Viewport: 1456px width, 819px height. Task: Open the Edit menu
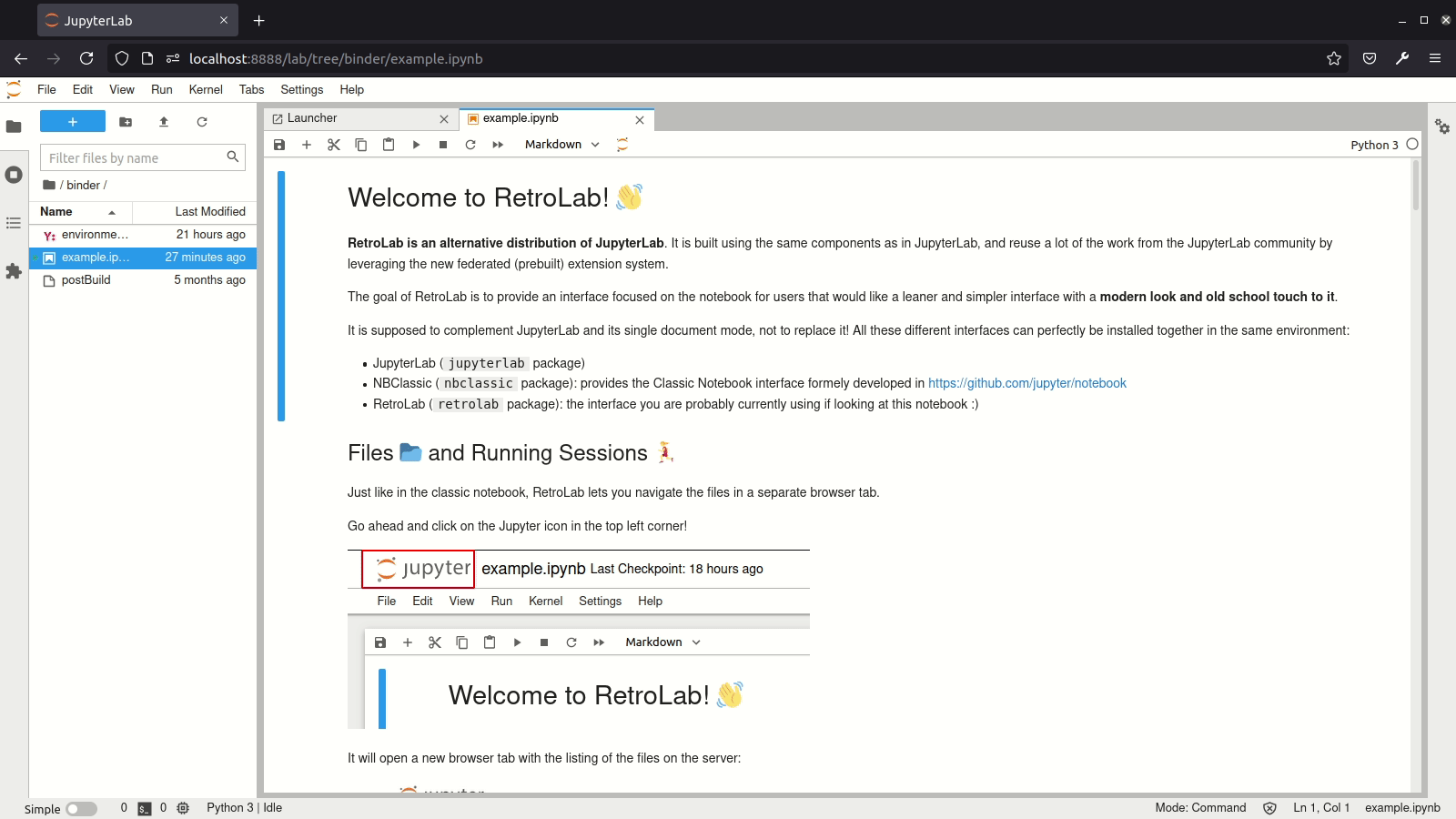(x=83, y=89)
